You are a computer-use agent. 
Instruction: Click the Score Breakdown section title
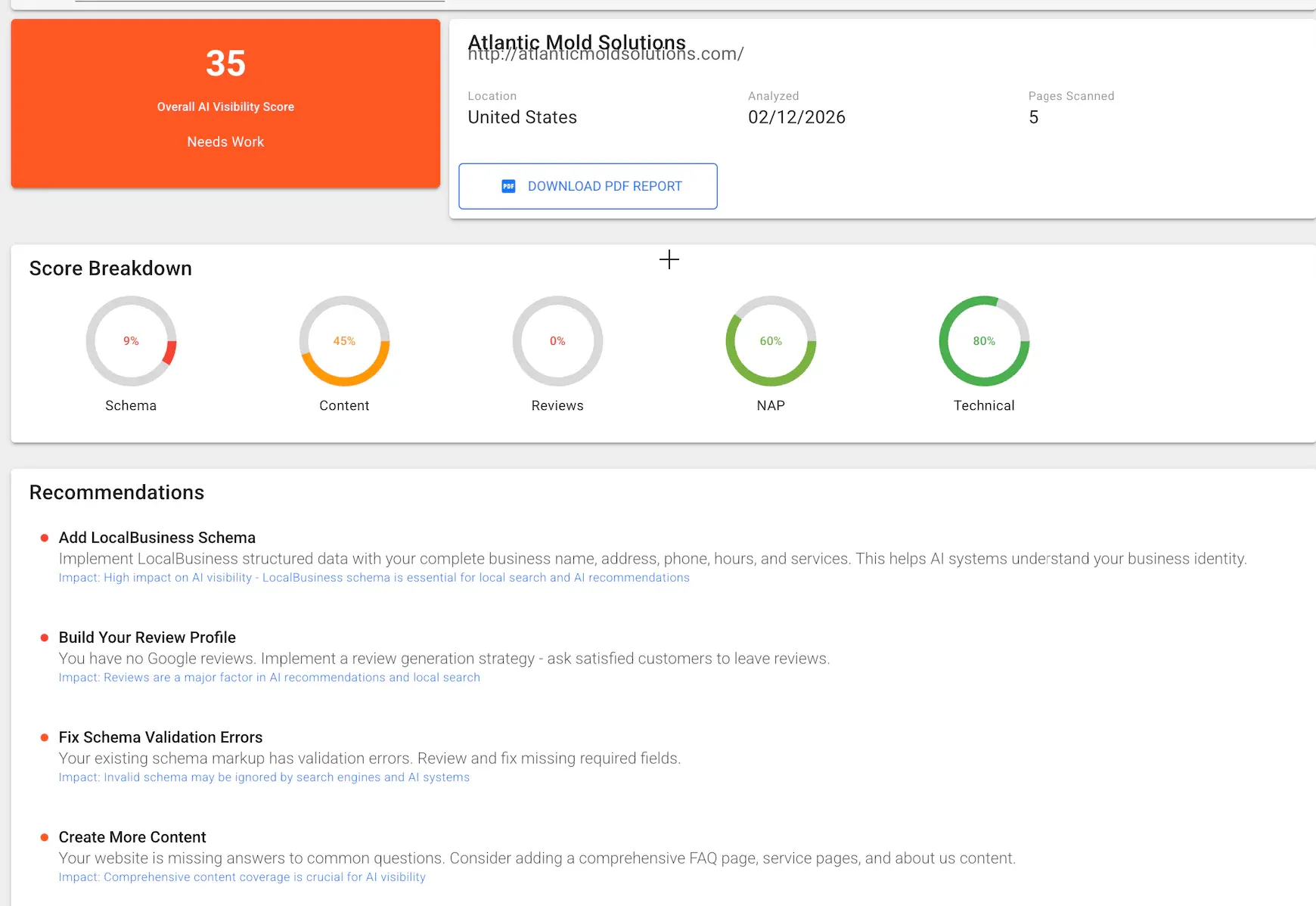pyautogui.click(x=110, y=268)
